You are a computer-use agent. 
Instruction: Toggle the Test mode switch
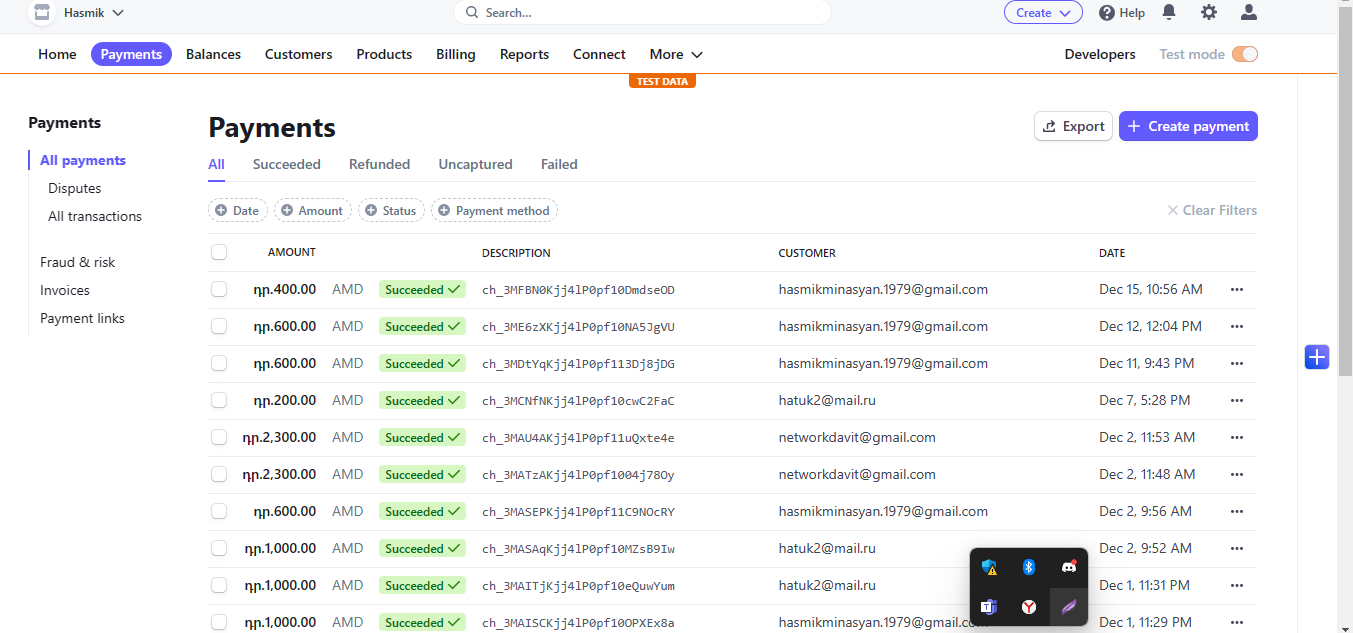click(1244, 54)
